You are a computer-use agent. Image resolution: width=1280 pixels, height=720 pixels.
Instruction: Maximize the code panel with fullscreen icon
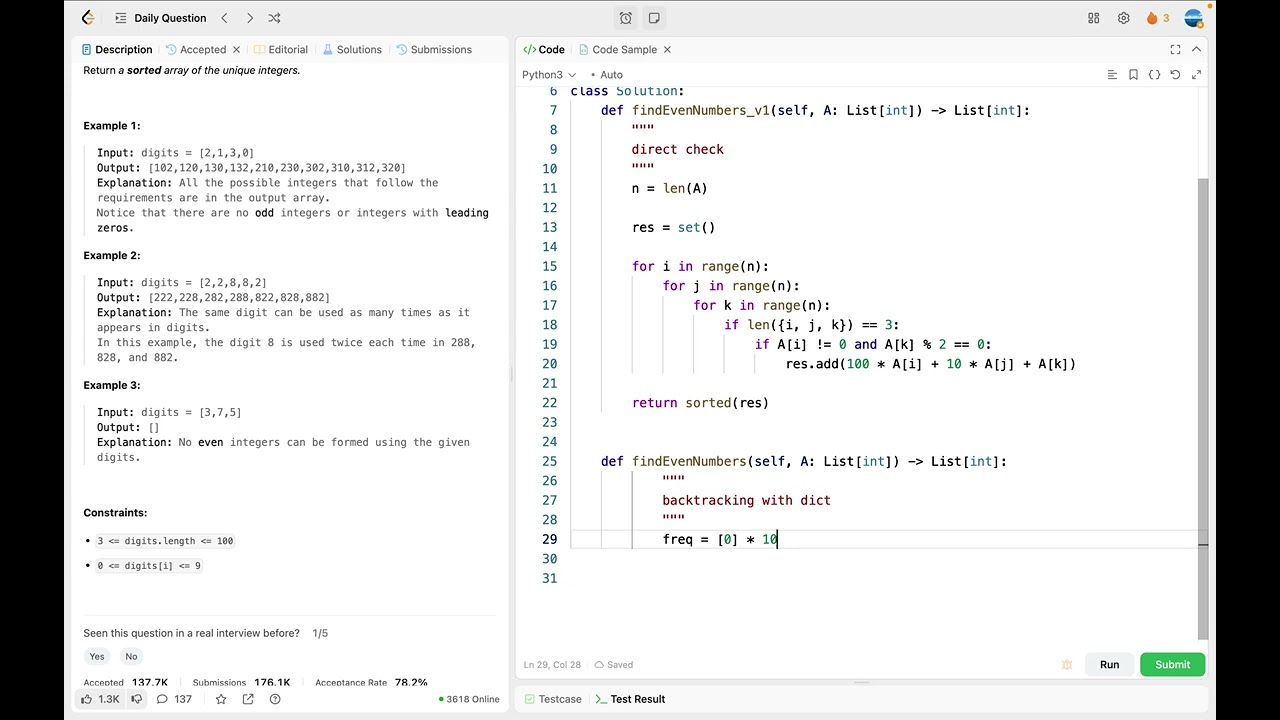1176,49
